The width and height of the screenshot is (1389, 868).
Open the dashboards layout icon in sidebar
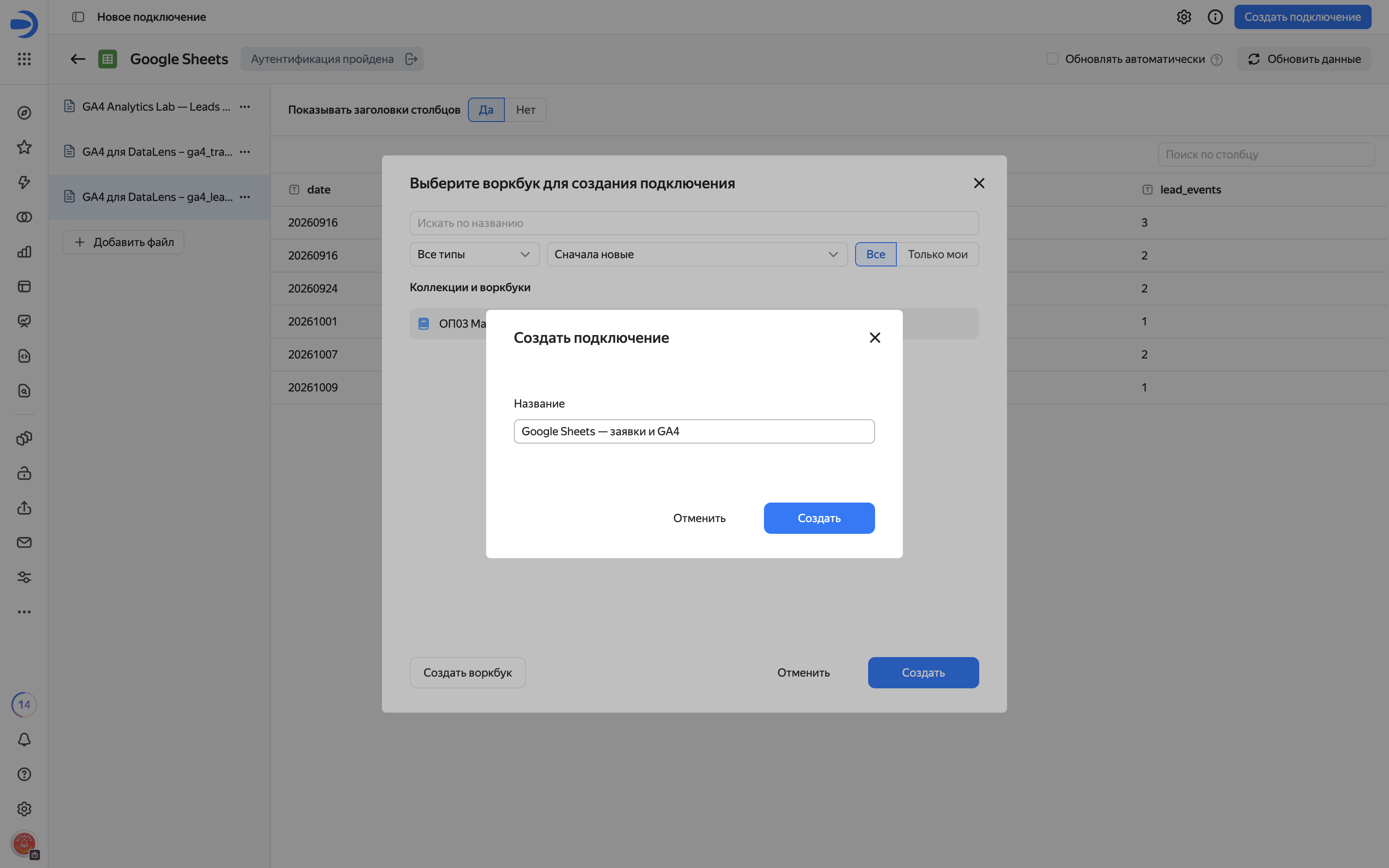point(24,286)
